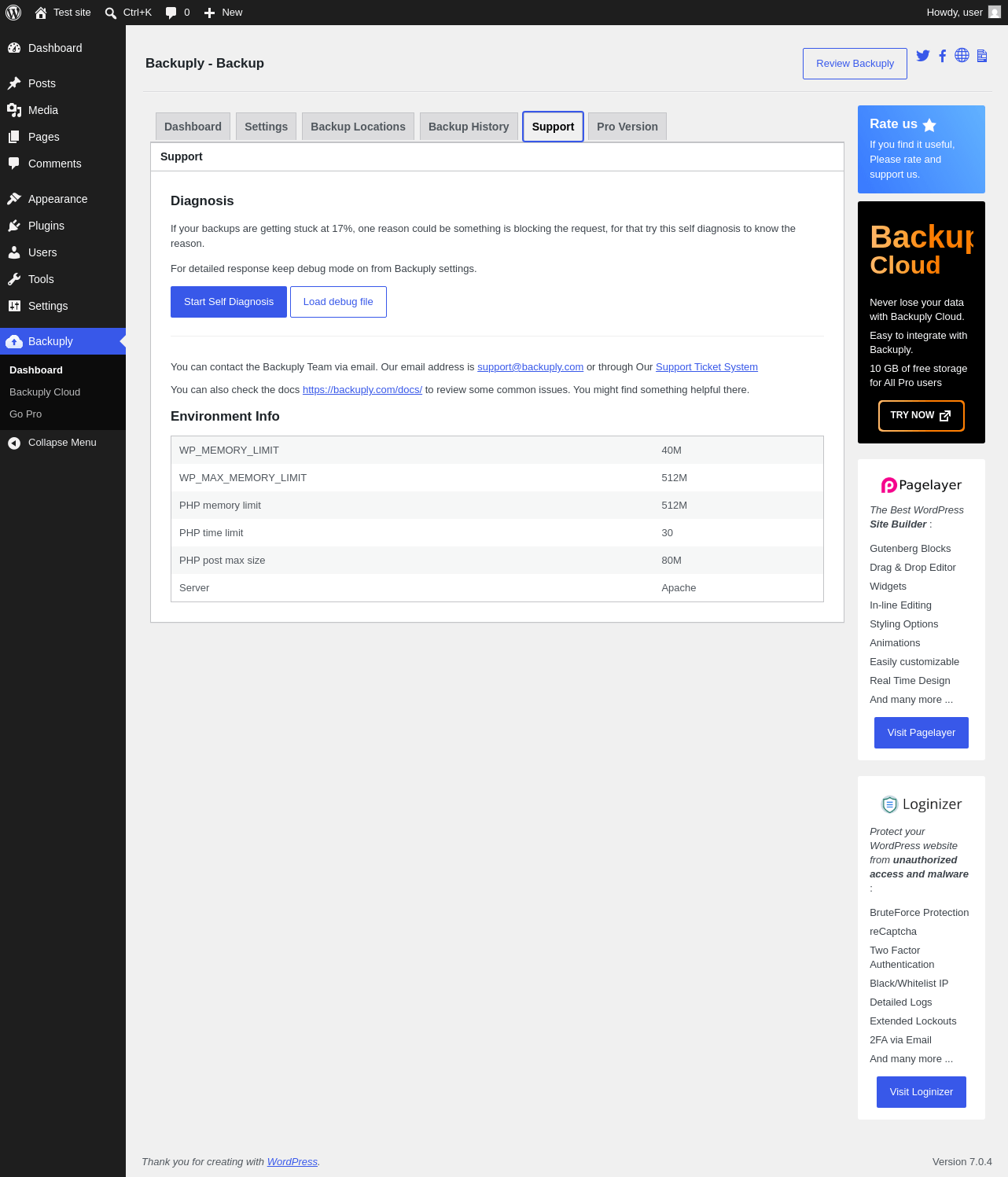Viewport: 1008px width, 1177px height.
Task: Open Go Pro submenu item
Action: click(26, 414)
